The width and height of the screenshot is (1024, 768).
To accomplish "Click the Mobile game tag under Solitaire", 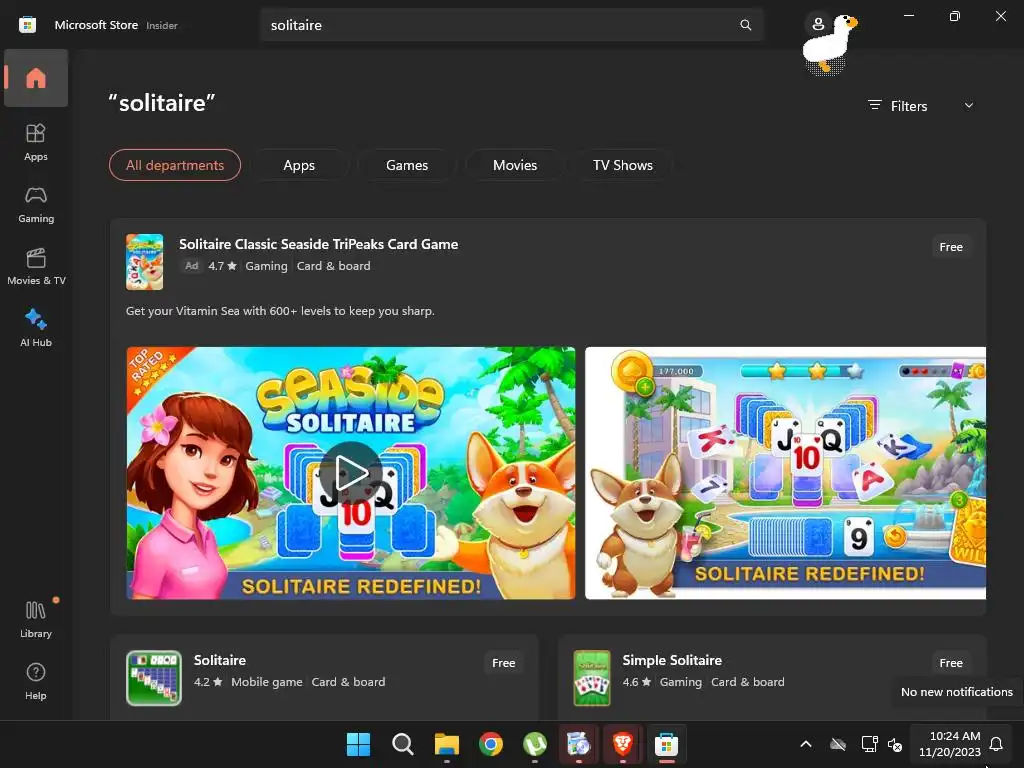I will [267, 682].
